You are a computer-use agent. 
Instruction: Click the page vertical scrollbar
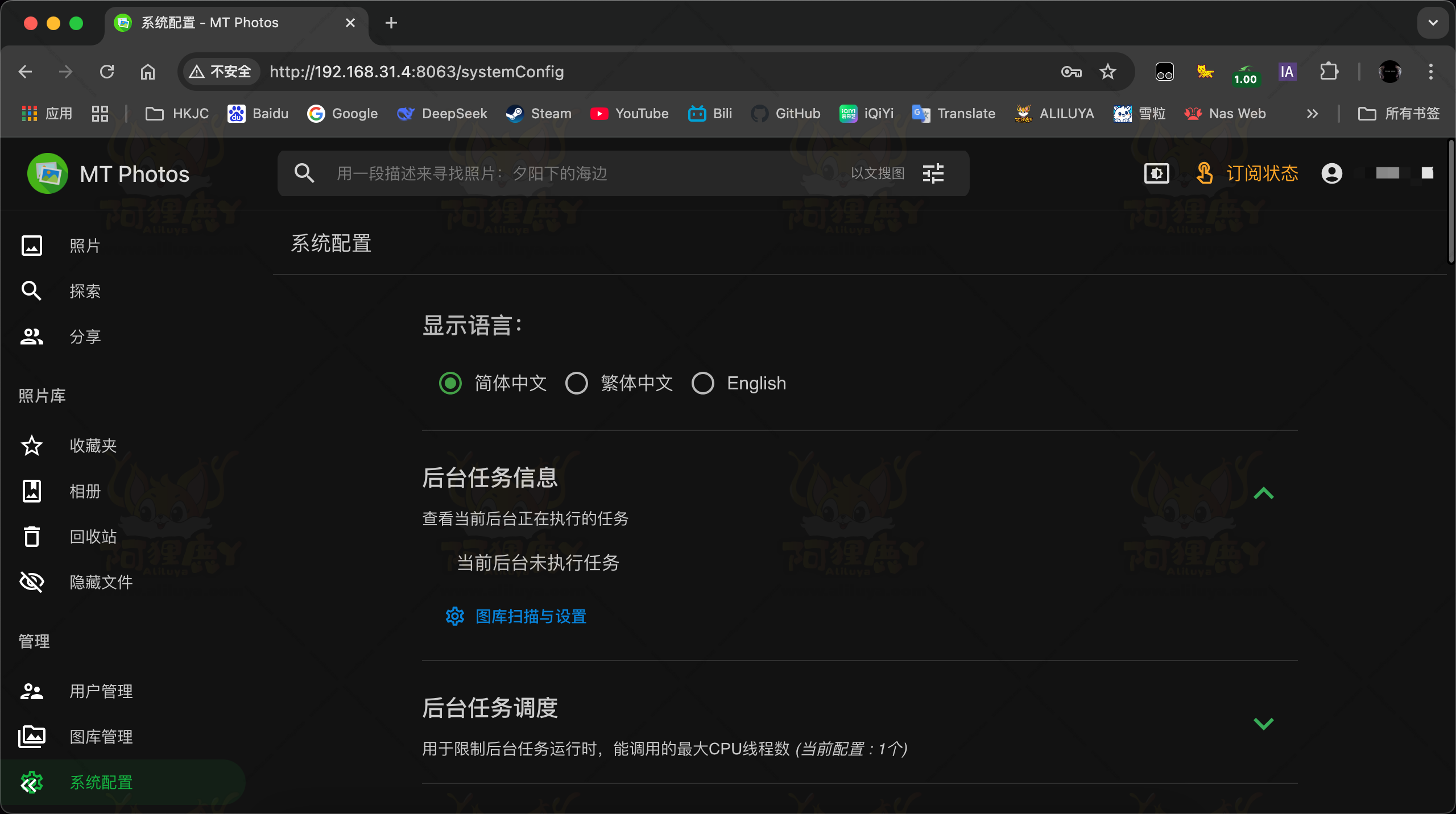(1451, 202)
